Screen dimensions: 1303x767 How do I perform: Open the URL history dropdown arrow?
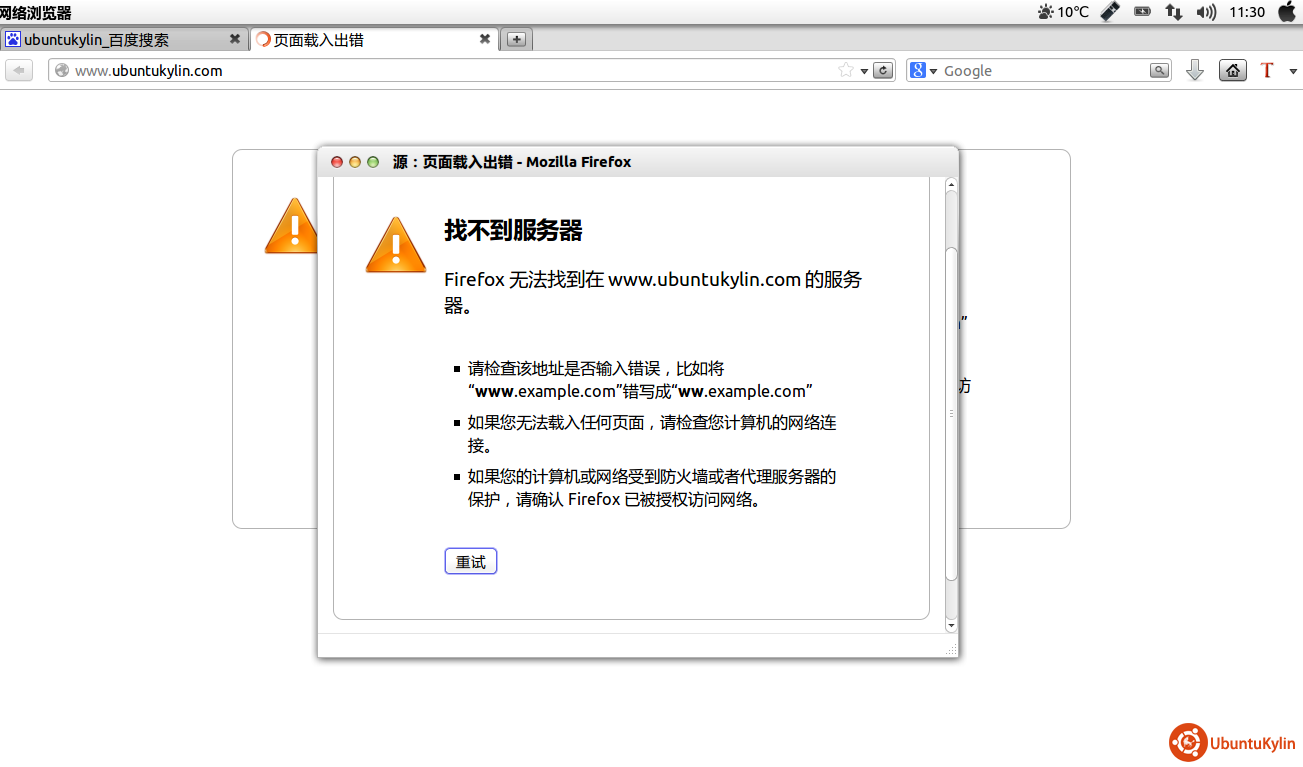[x=864, y=71]
